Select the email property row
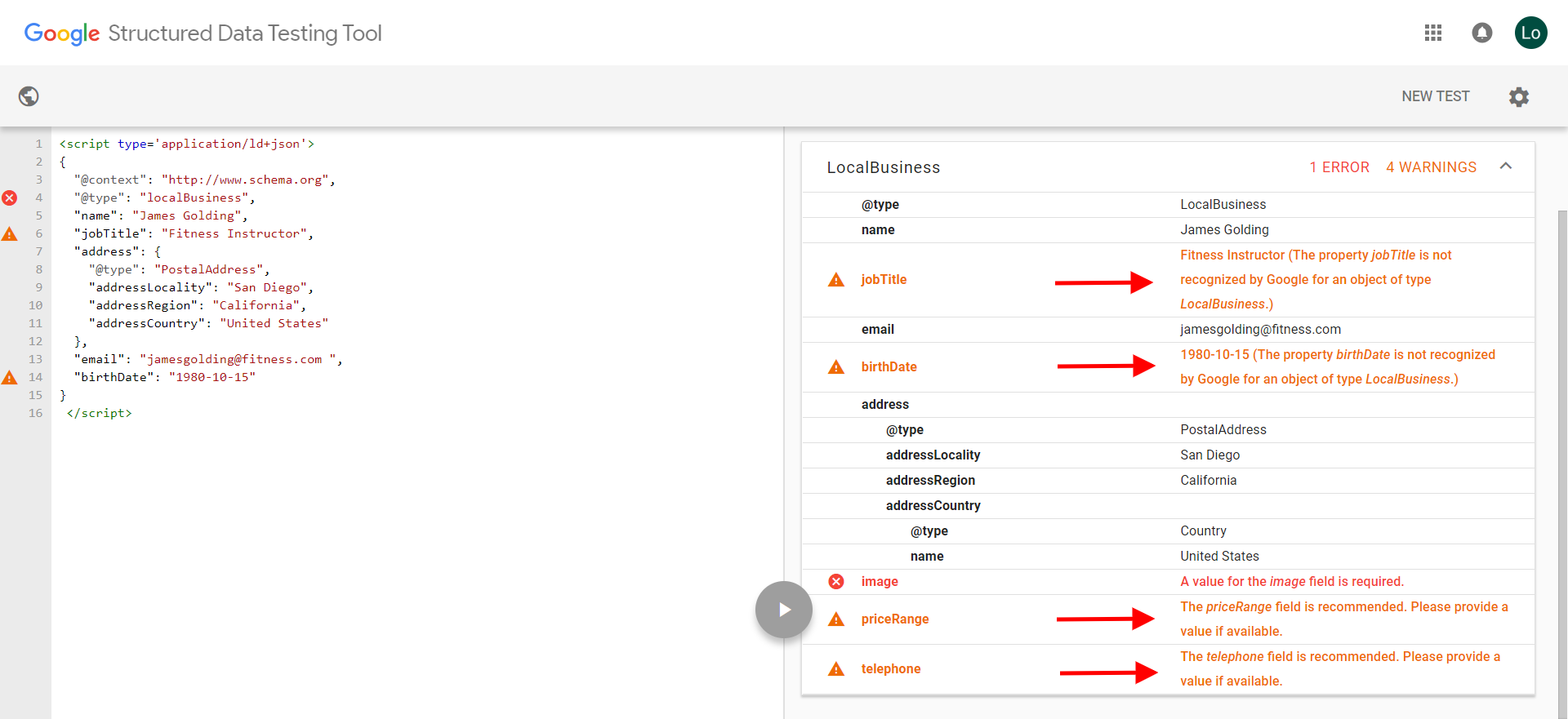The height and width of the screenshot is (719, 1568). (1168, 329)
